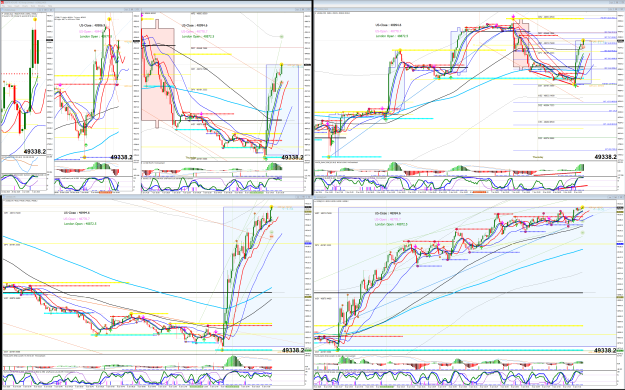Image resolution: width=625 pixels, height=390 pixels.
Task: Click the time axis under the bottom-right chart
Action: pyautogui.click(x=465, y=387)
